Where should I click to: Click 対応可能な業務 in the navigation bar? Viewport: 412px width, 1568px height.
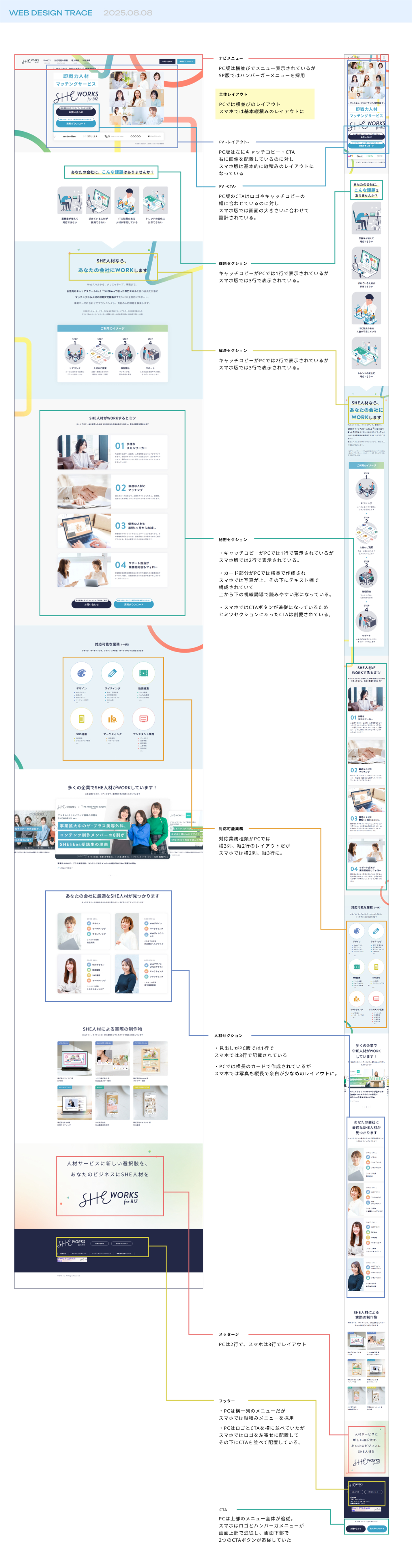[61, 61]
